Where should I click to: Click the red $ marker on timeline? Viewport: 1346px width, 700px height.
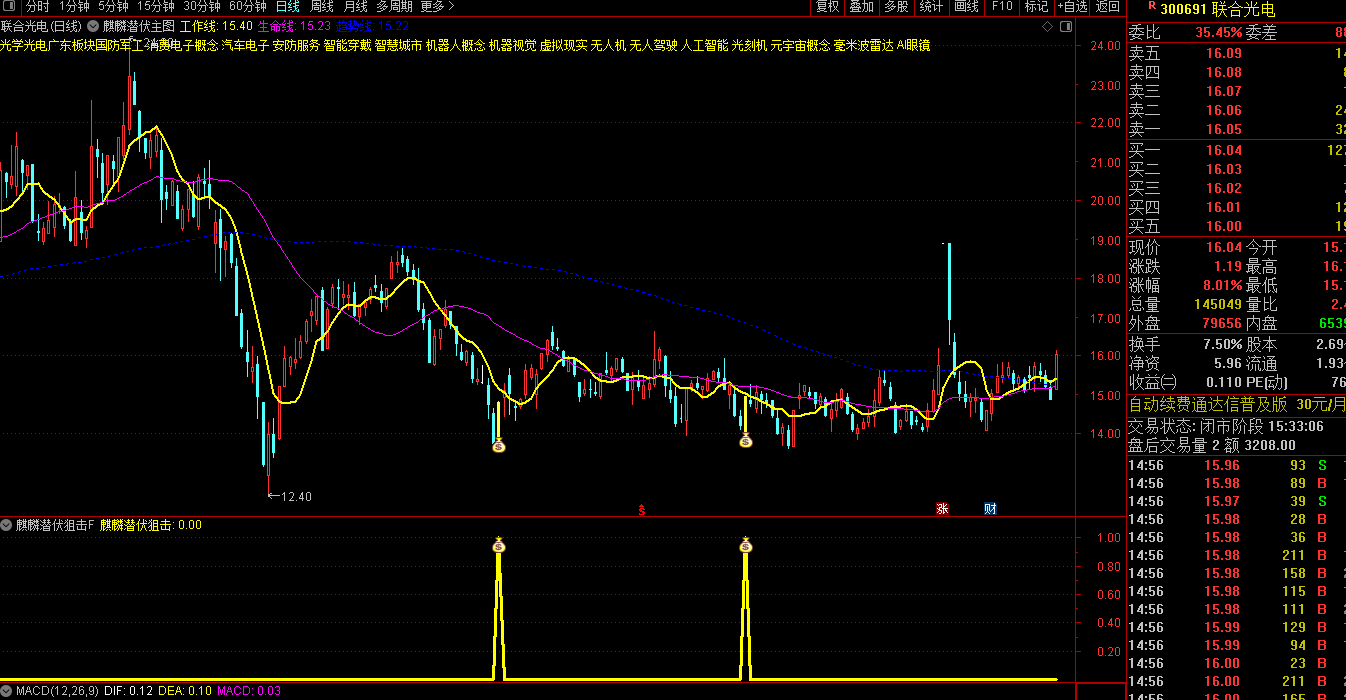[x=642, y=509]
